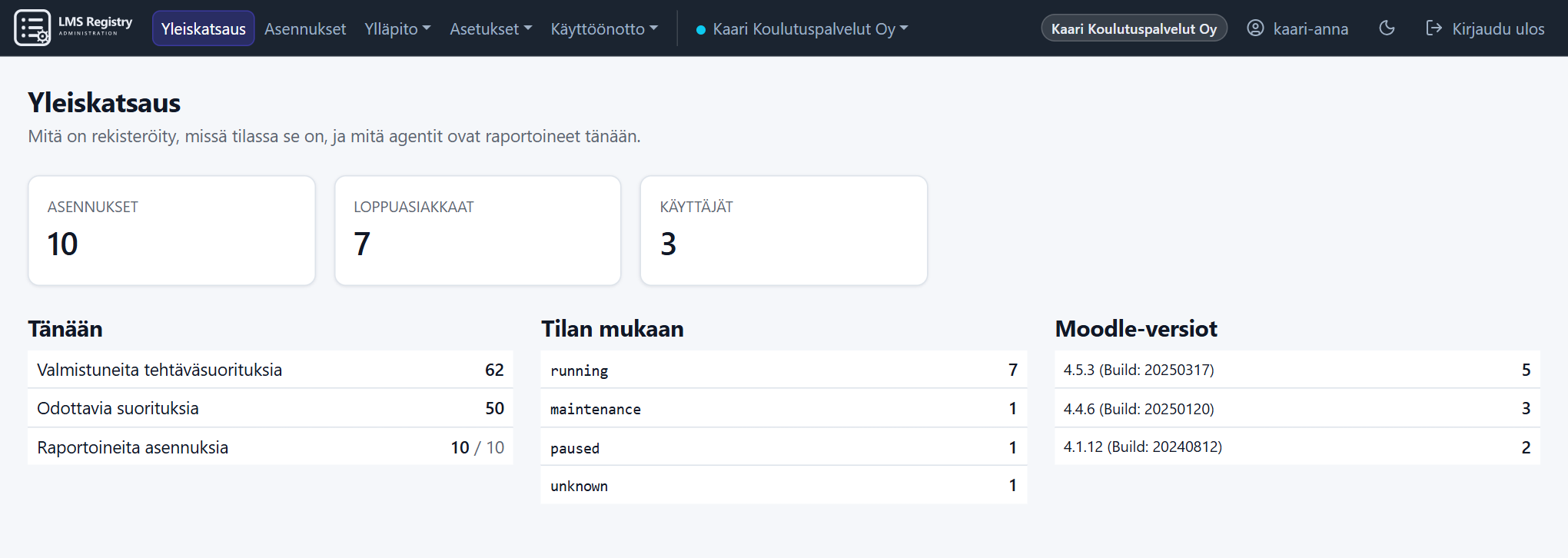Click the unknown status row
Viewport: 1568px width, 558px height.
click(784, 485)
